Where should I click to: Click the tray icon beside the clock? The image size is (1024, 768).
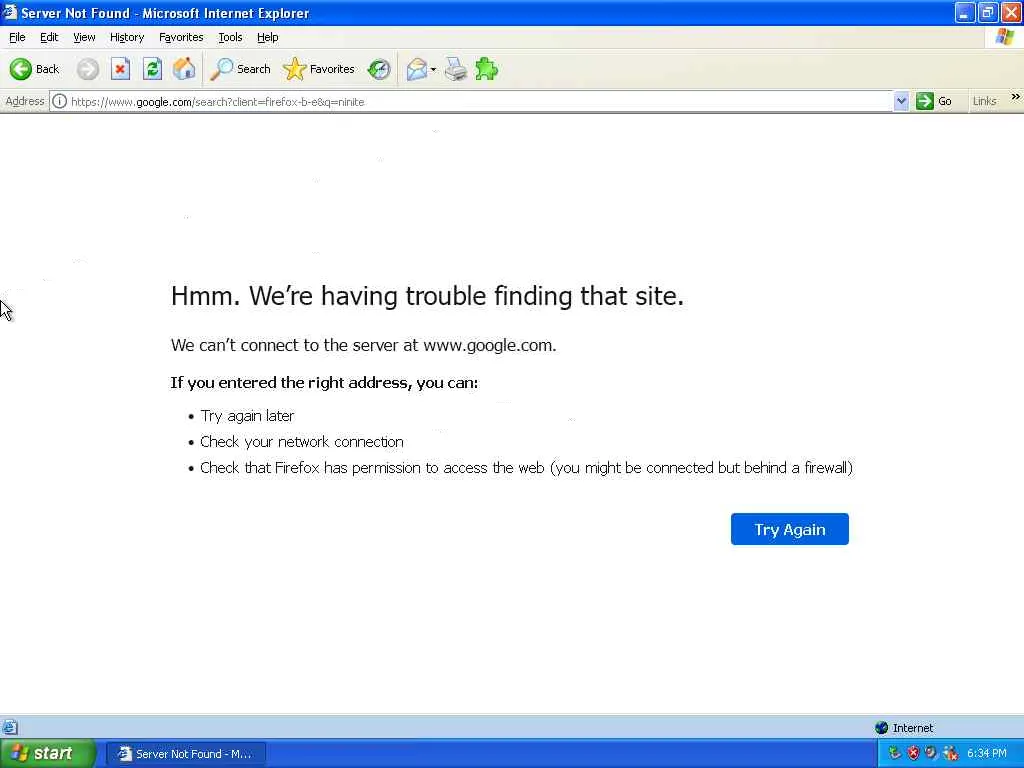tap(951, 753)
